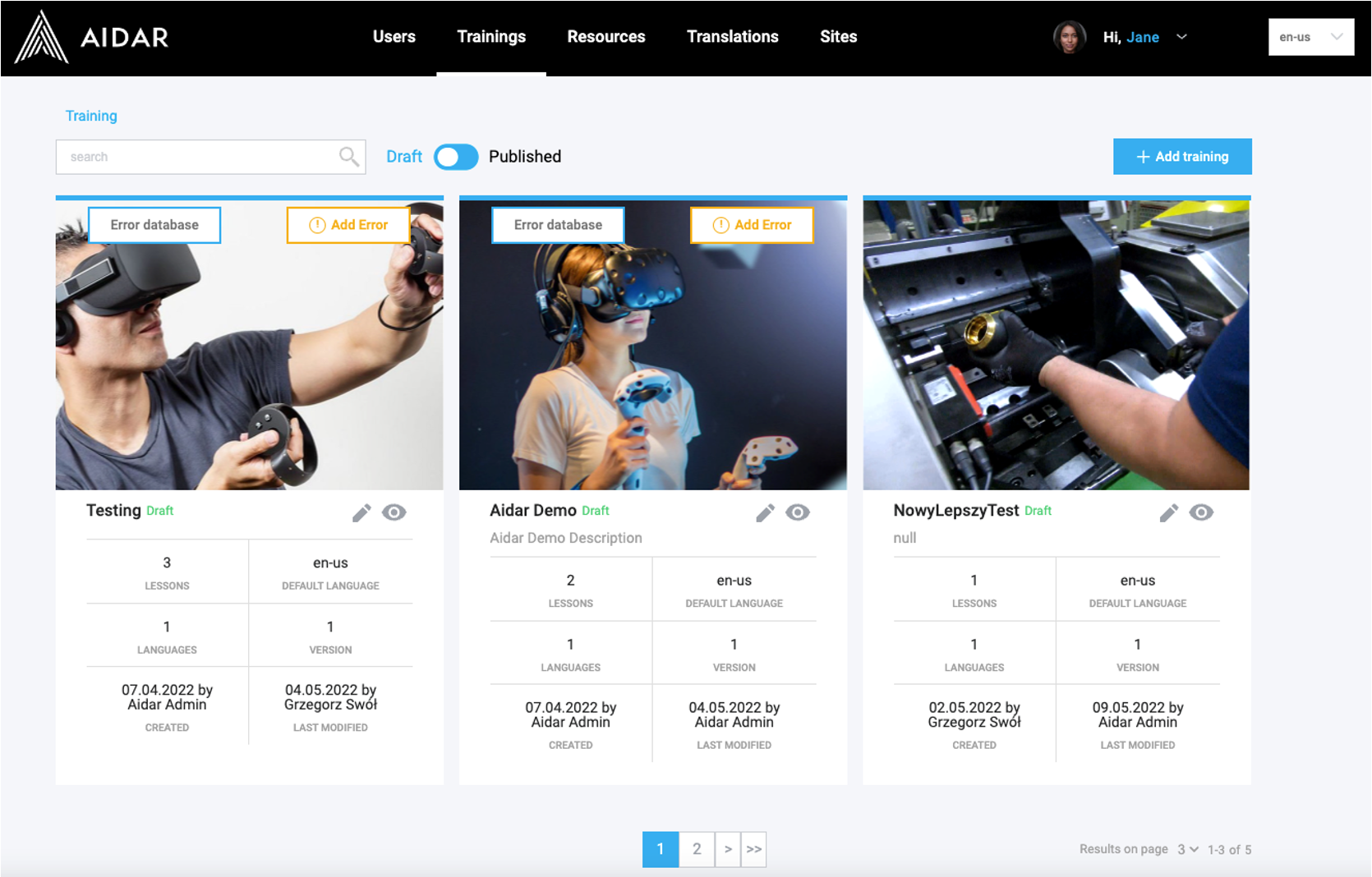Screen dimensions: 1372x877
Task: Open the NowyLepszyTest machine thumbnail image
Action: (x=1057, y=345)
